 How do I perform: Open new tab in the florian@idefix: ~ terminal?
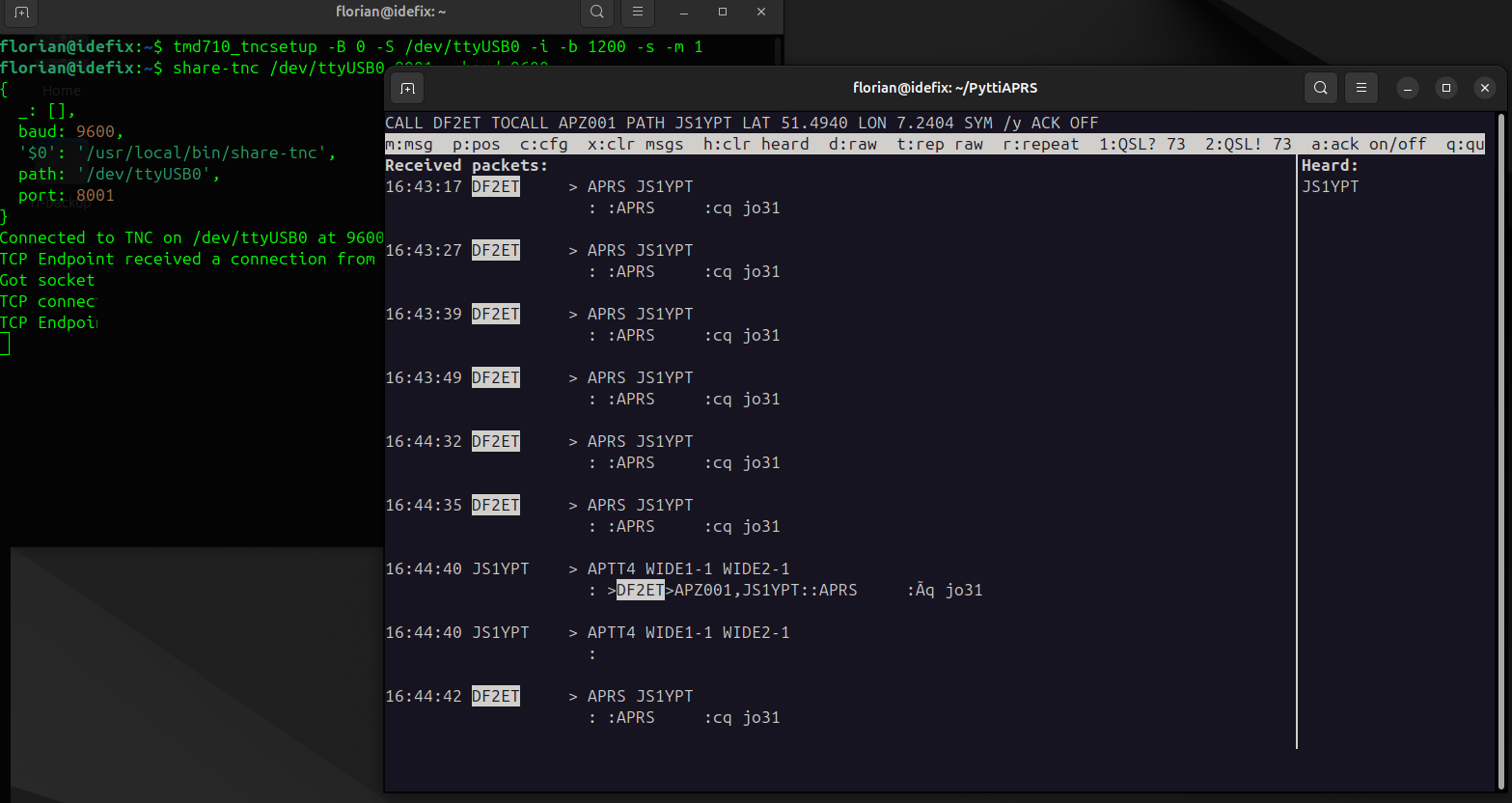click(21, 13)
